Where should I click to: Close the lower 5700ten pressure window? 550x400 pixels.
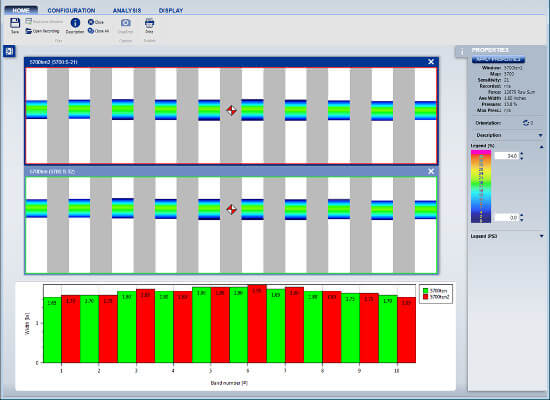click(431, 171)
